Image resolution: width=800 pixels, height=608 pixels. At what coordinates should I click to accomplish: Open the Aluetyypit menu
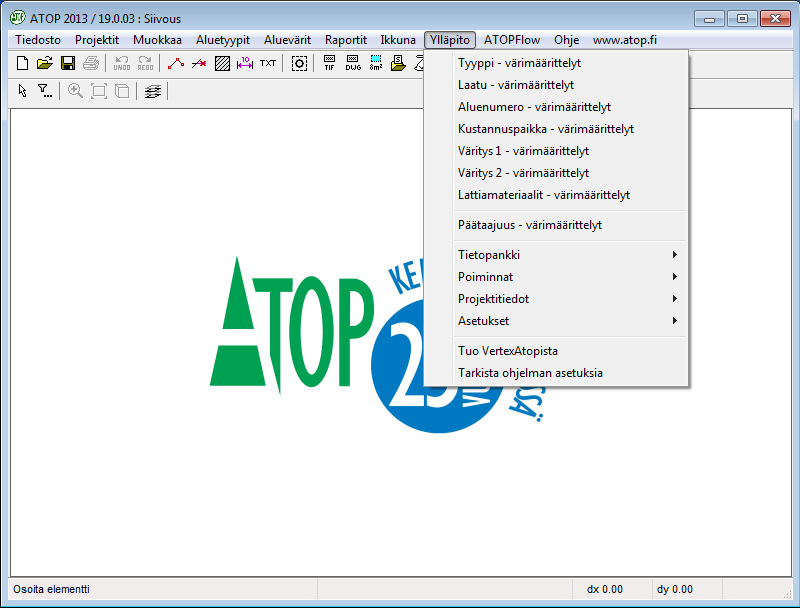click(x=223, y=40)
